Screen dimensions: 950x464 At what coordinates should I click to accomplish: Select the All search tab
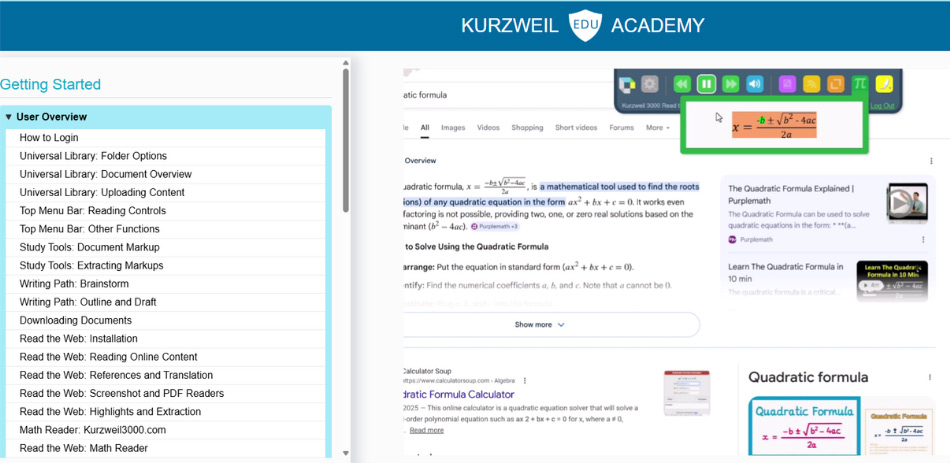(425, 128)
